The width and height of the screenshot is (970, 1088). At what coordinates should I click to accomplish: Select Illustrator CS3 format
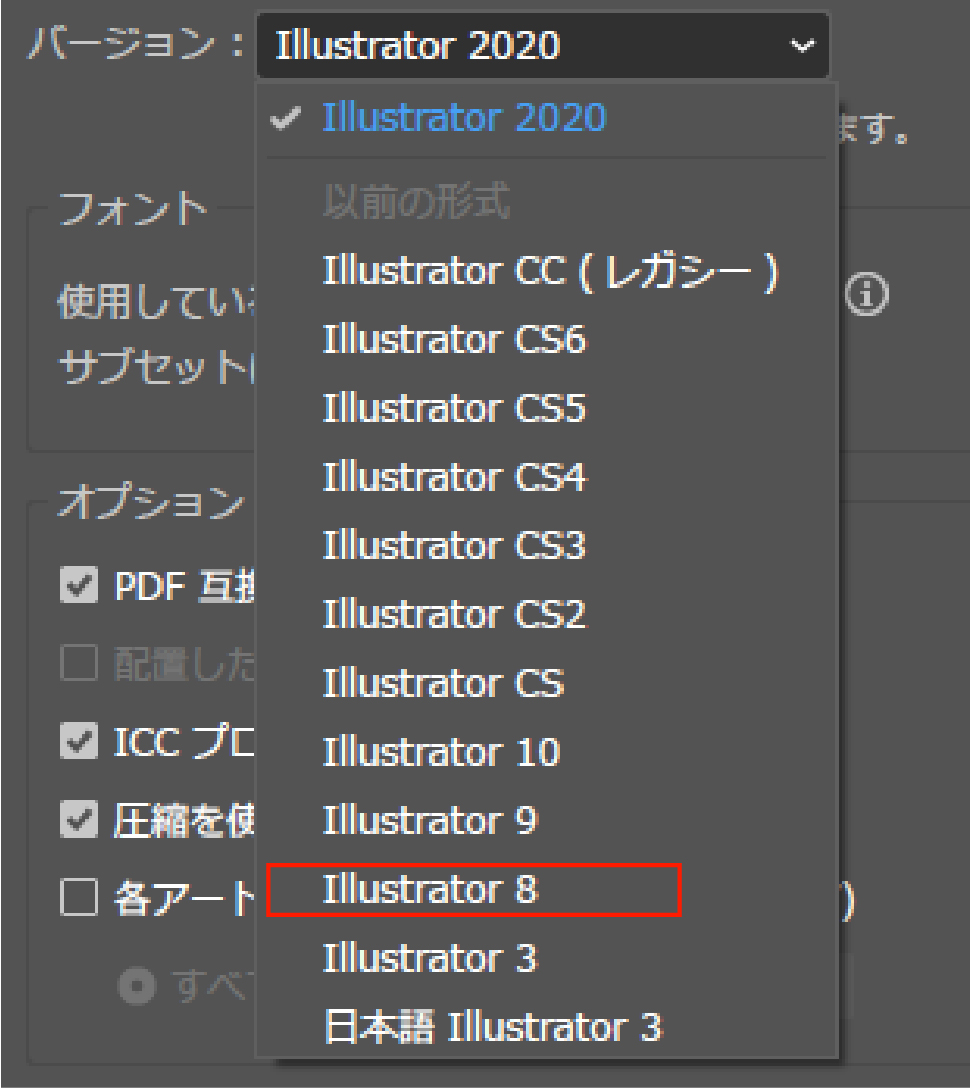(x=454, y=546)
